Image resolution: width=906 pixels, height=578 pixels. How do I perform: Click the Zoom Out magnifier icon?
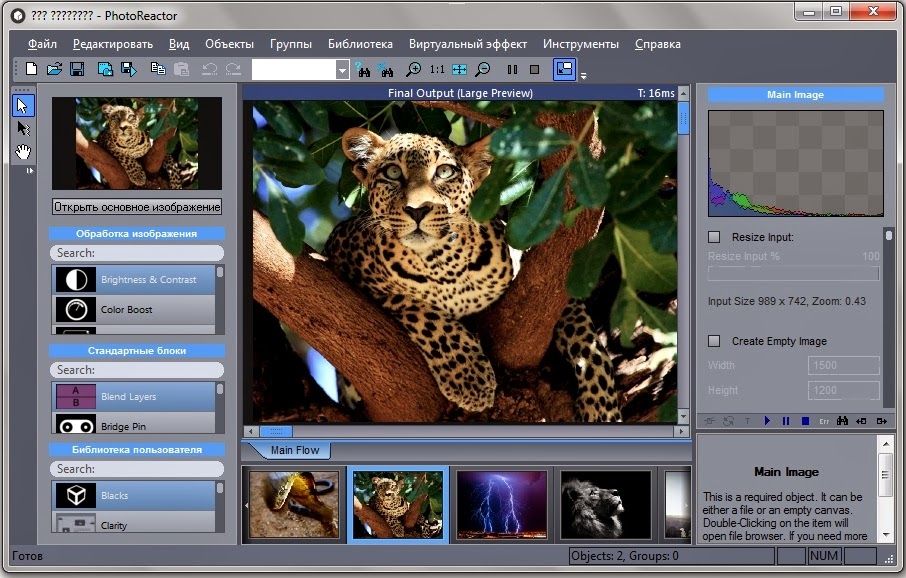pos(483,69)
